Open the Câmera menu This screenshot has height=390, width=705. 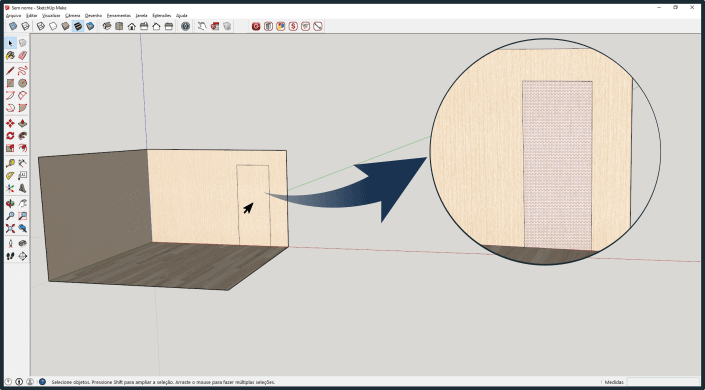[73, 15]
